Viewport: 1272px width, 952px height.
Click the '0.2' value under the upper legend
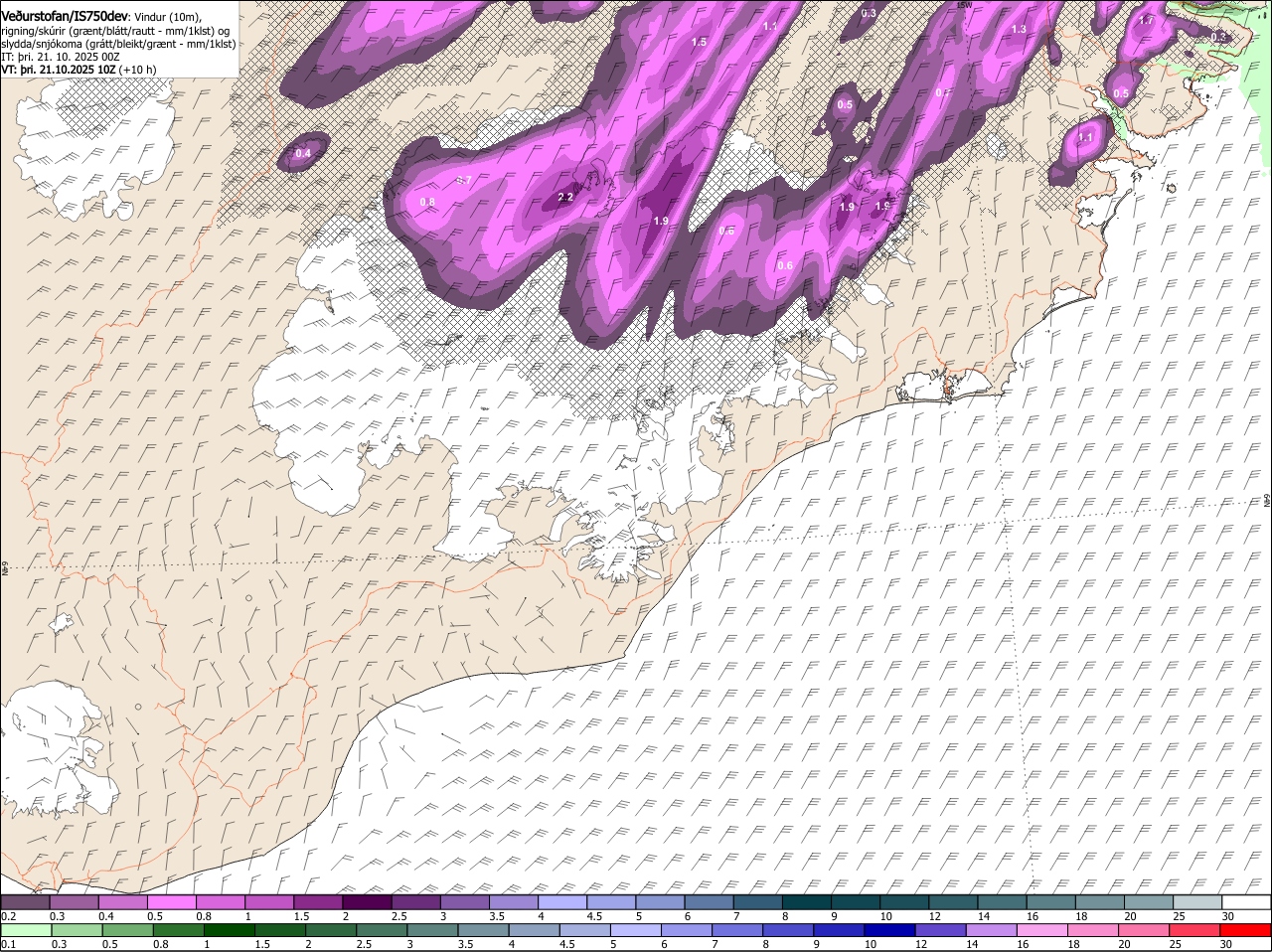tap(8, 916)
